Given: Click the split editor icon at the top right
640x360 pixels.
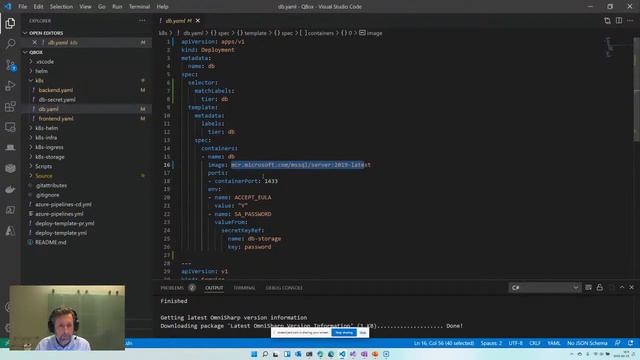Looking at the screenshot, I should click(619, 20).
